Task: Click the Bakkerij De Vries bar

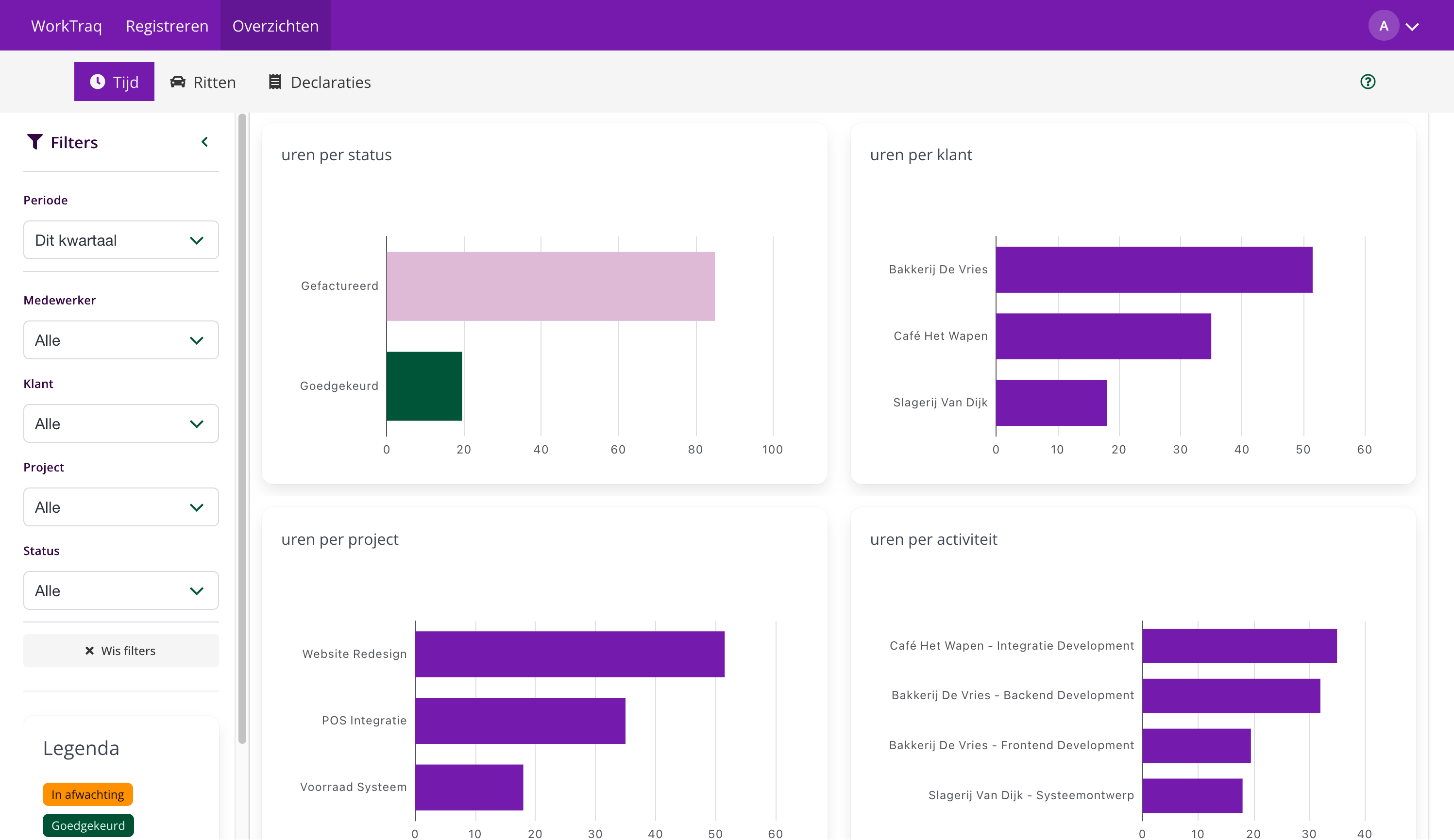Action: [1154, 270]
